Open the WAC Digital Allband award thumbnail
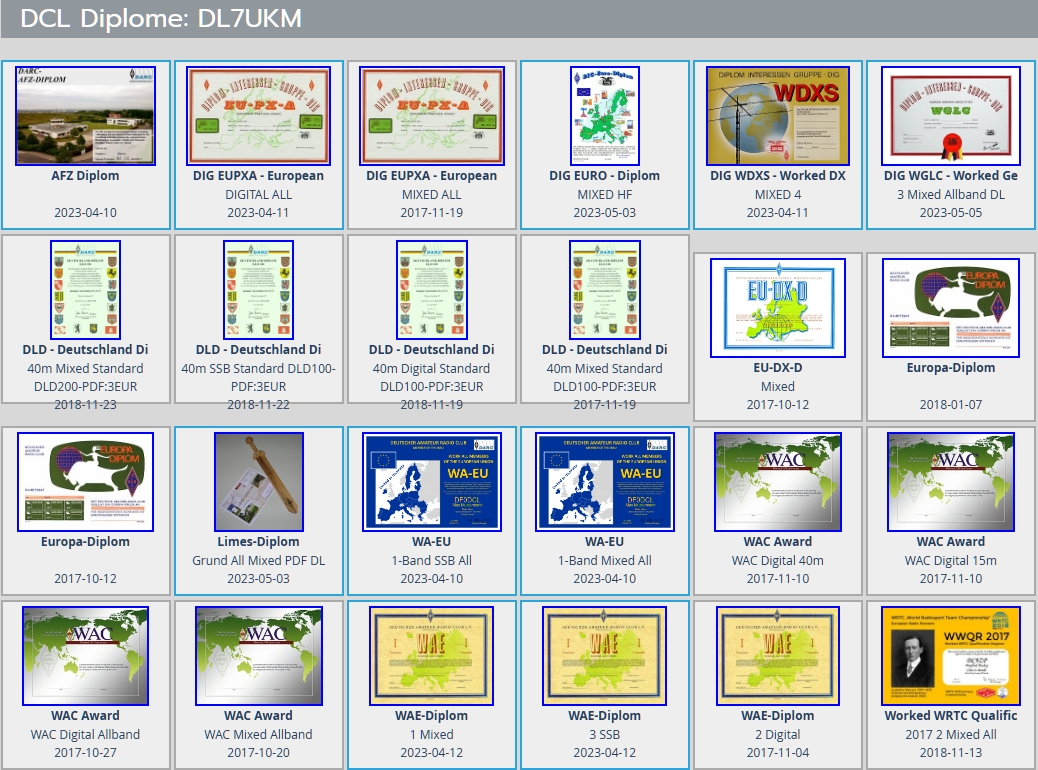 click(x=85, y=656)
